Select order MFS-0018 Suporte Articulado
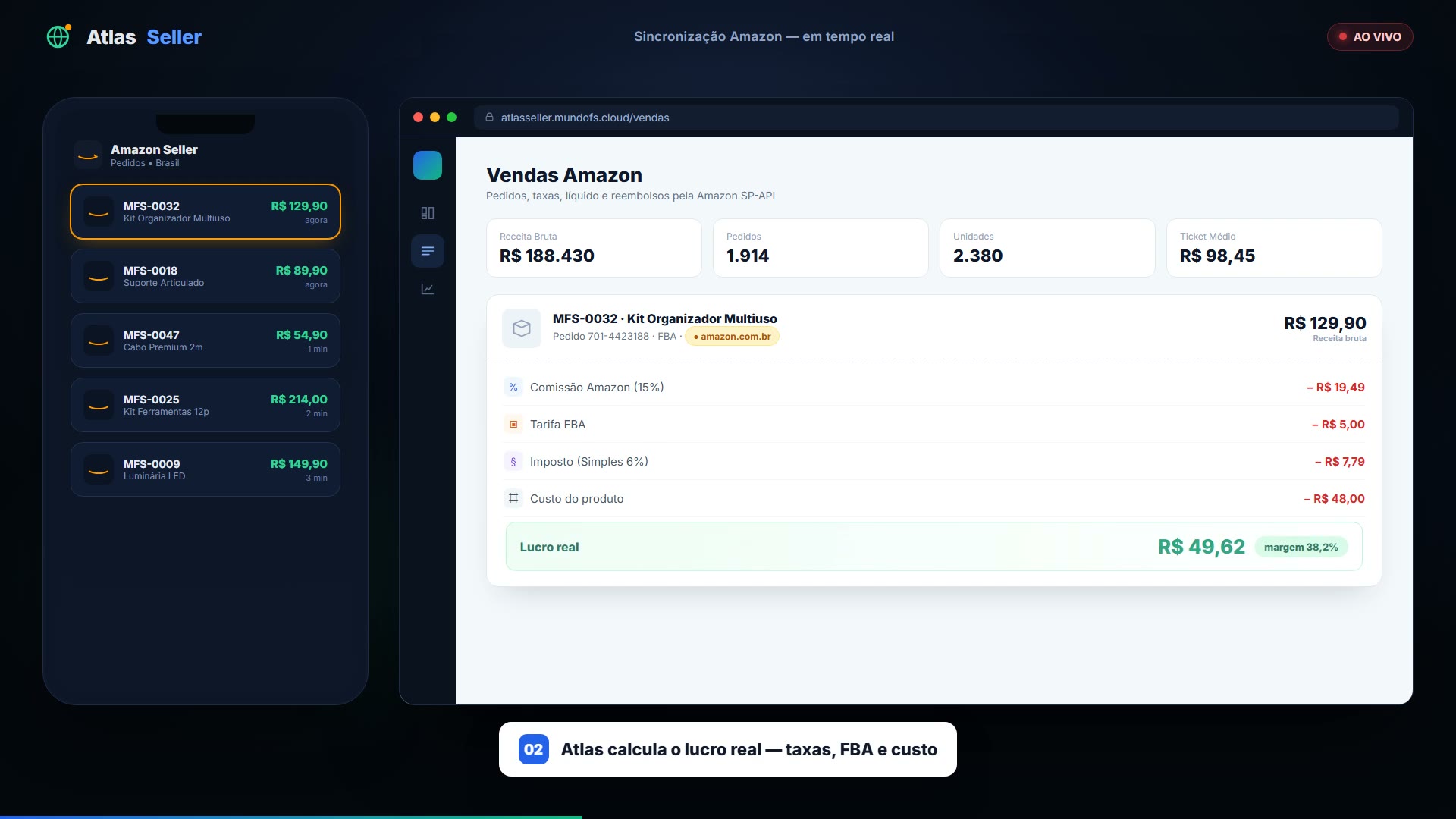 point(206,276)
